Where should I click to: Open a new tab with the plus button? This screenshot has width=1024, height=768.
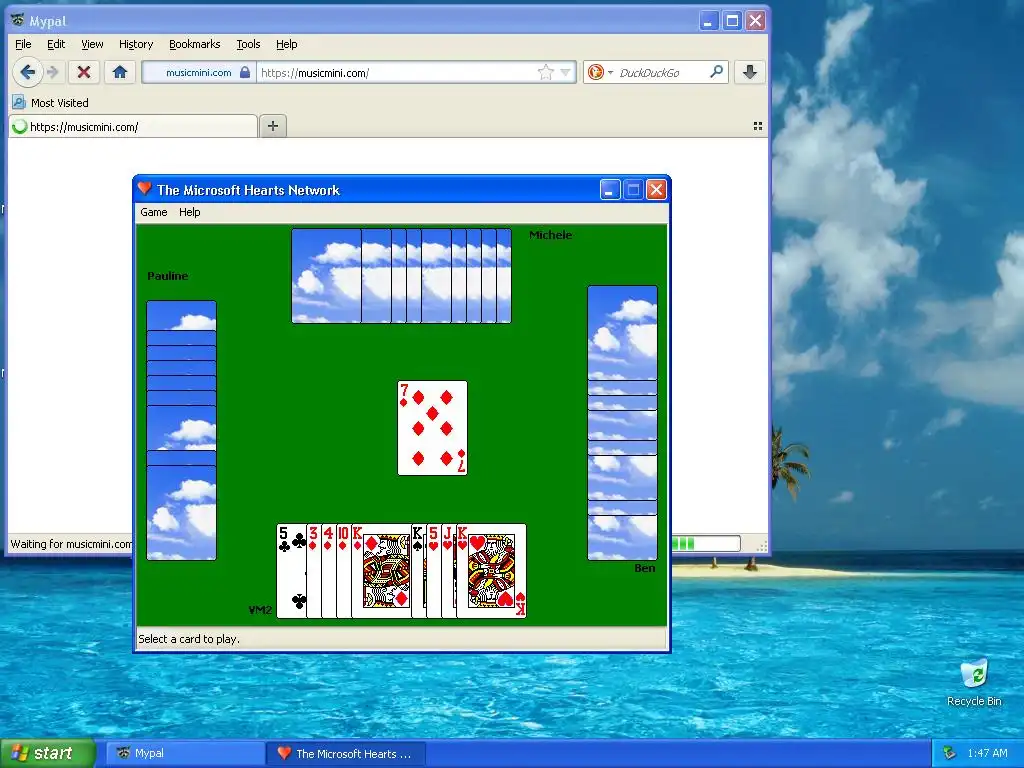click(x=273, y=126)
